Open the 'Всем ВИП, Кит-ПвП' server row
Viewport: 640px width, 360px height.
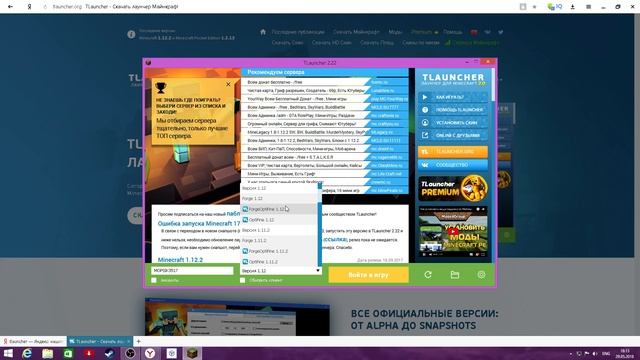tap(324, 149)
